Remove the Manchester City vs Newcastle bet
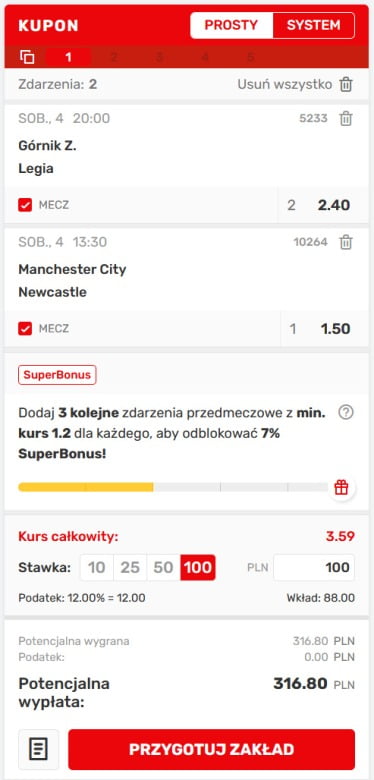374x780 pixels. pos(346,242)
